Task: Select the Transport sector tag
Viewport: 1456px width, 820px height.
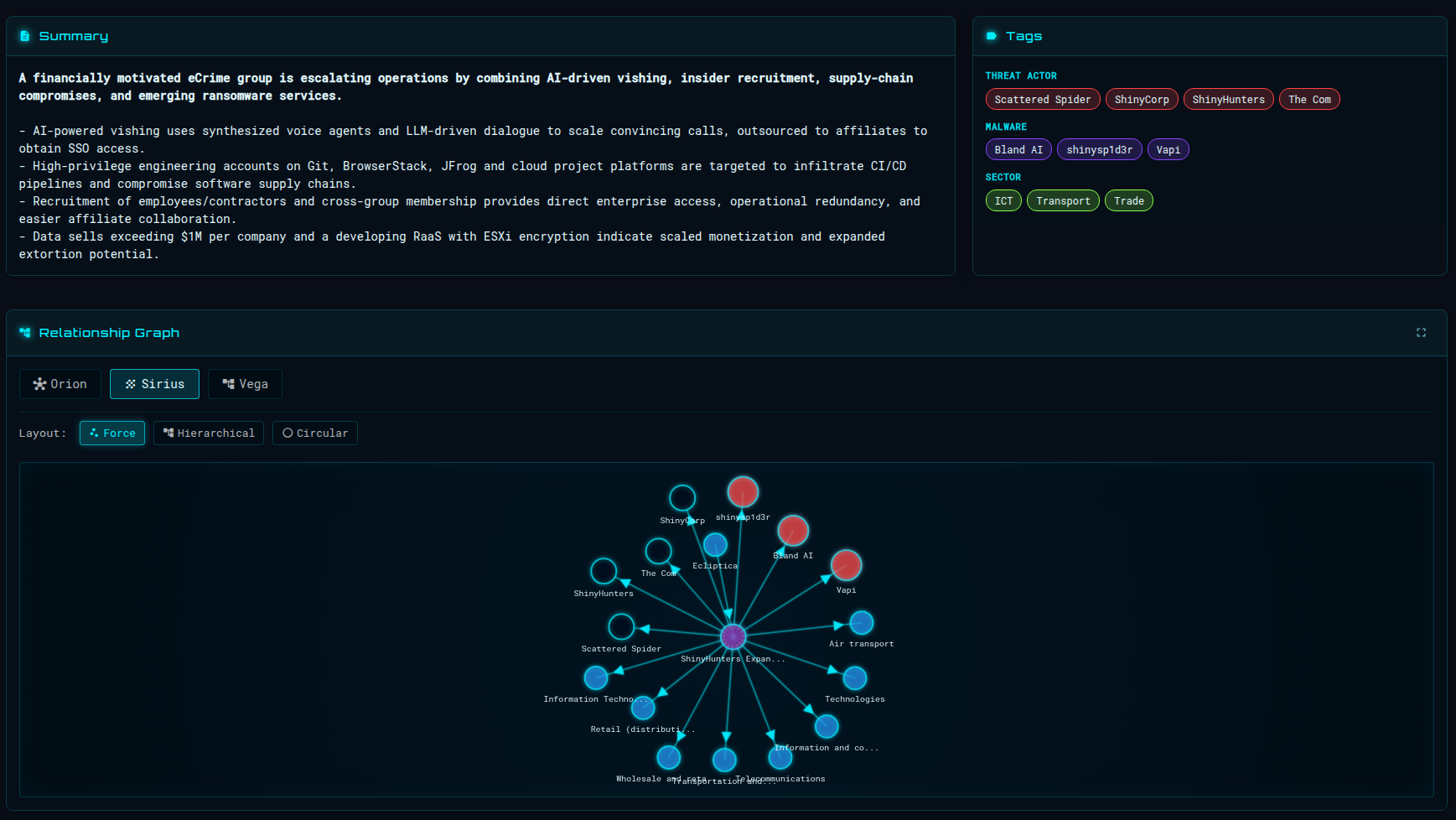Action: pos(1062,200)
